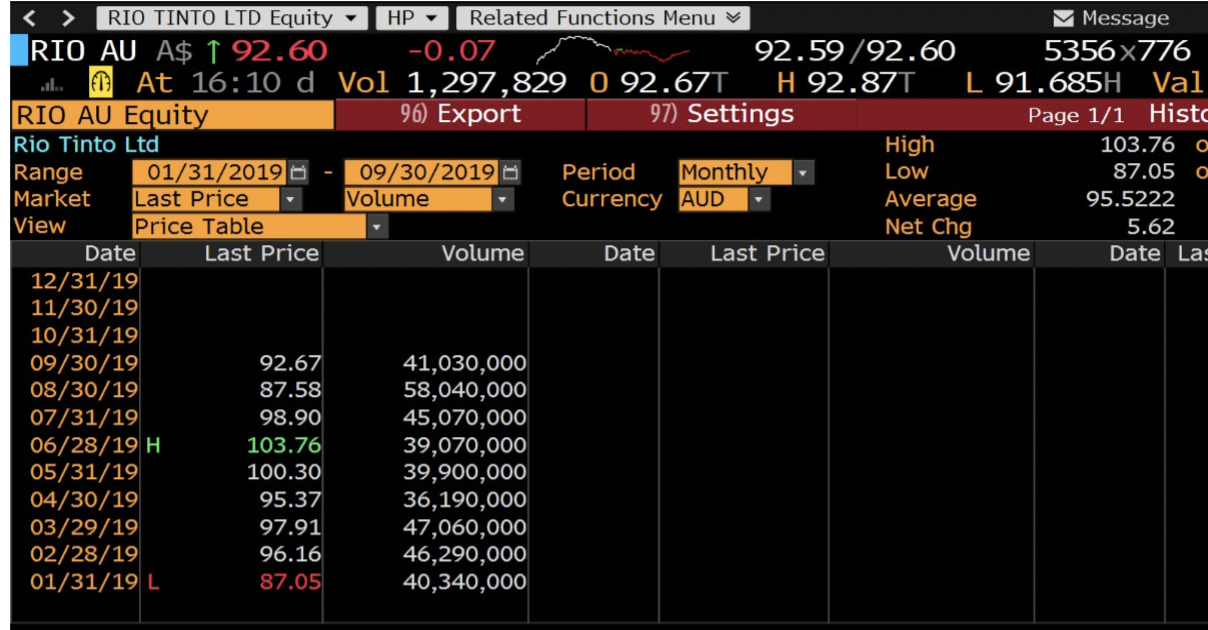Image resolution: width=1208 pixels, height=630 pixels.
Task: Click the last price 96.16 cell
Action: 290,554
